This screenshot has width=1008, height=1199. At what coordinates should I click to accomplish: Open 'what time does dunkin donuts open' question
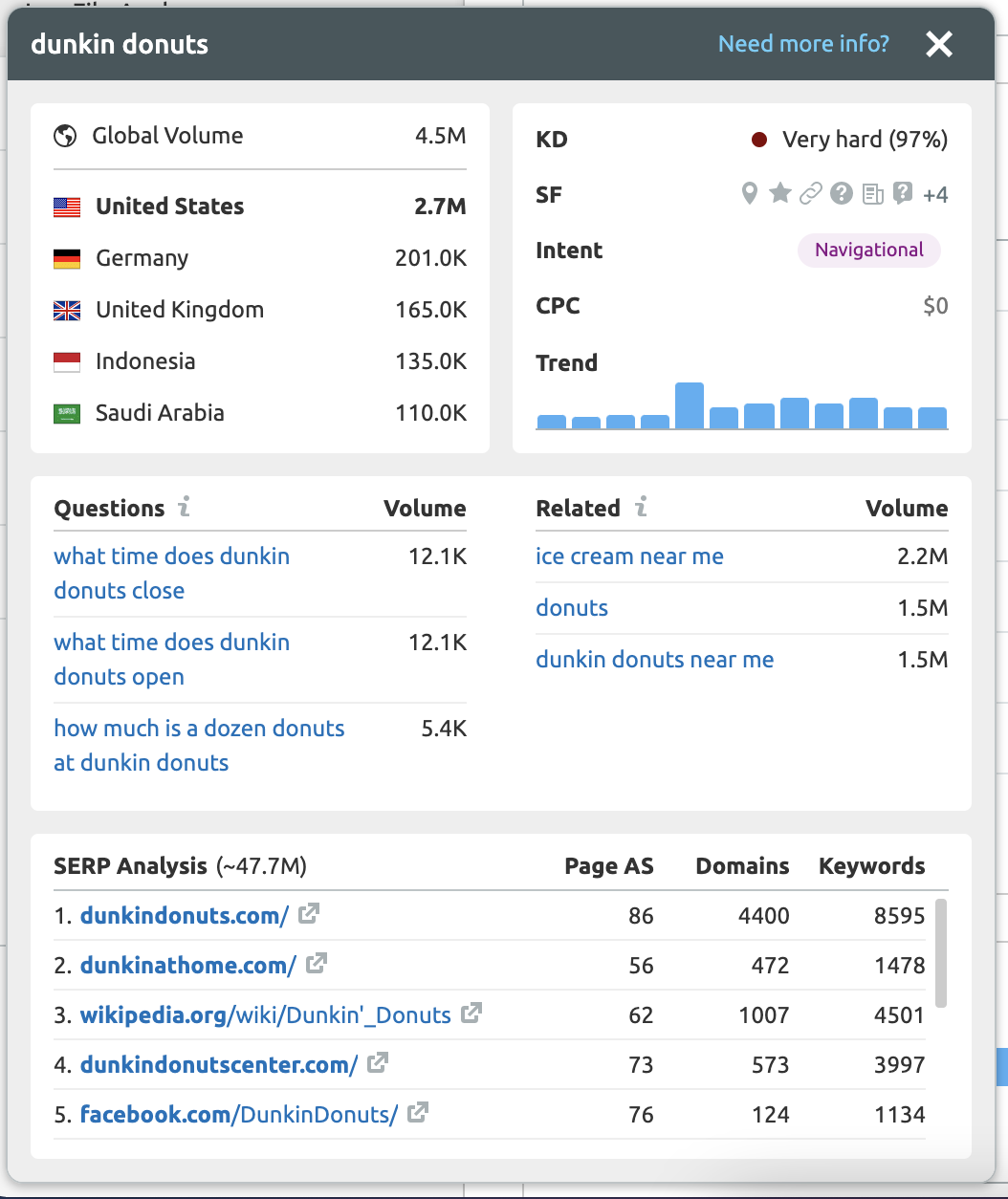click(171, 660)
